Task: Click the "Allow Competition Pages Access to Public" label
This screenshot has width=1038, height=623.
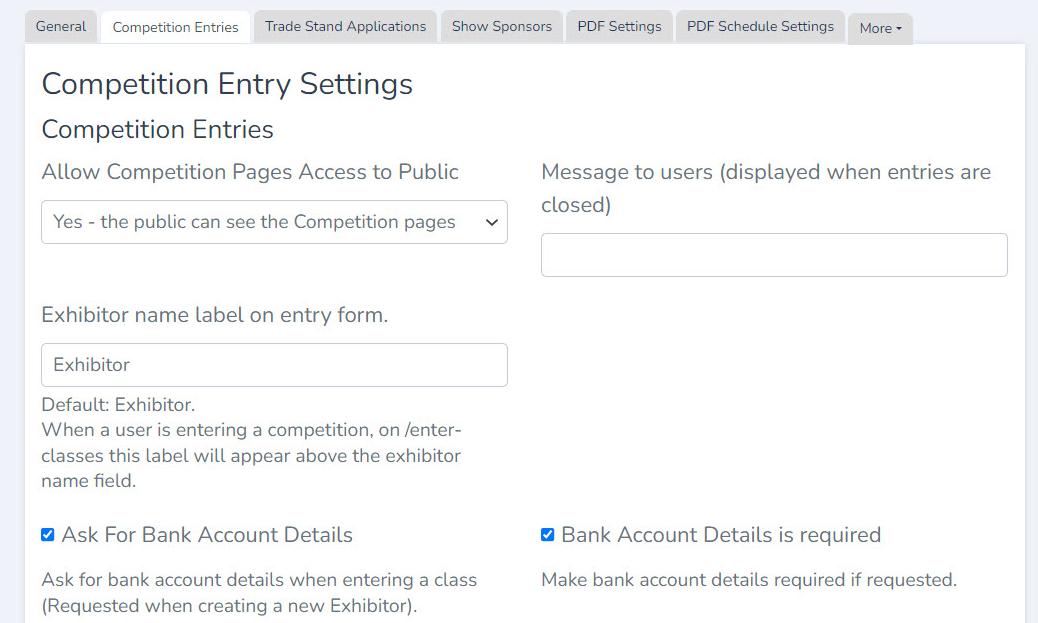Action: (x=250, y=172)
